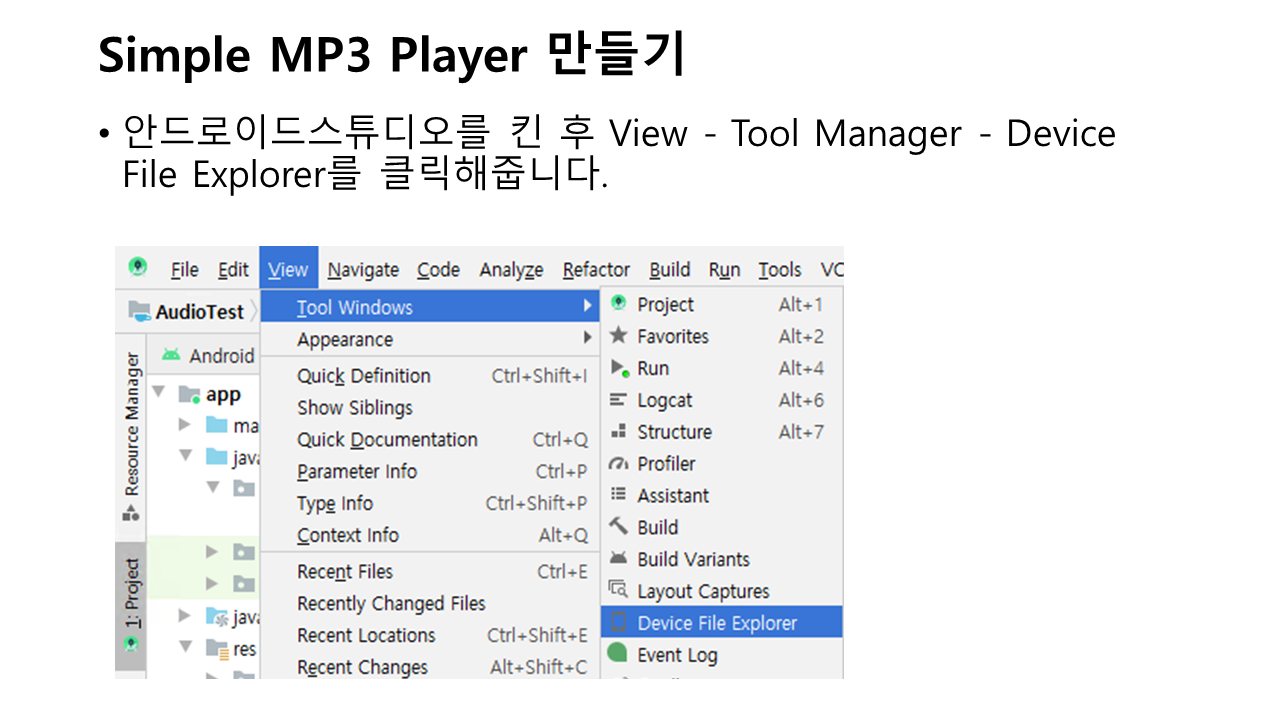The height and width of the screenshot is (720, 1280).
Task: Open the Navigate menu
Action: pyautogui.click(x=363, y=270)
